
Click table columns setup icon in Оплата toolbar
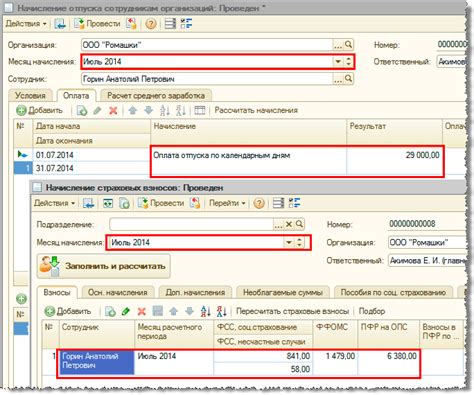point(200,110)
